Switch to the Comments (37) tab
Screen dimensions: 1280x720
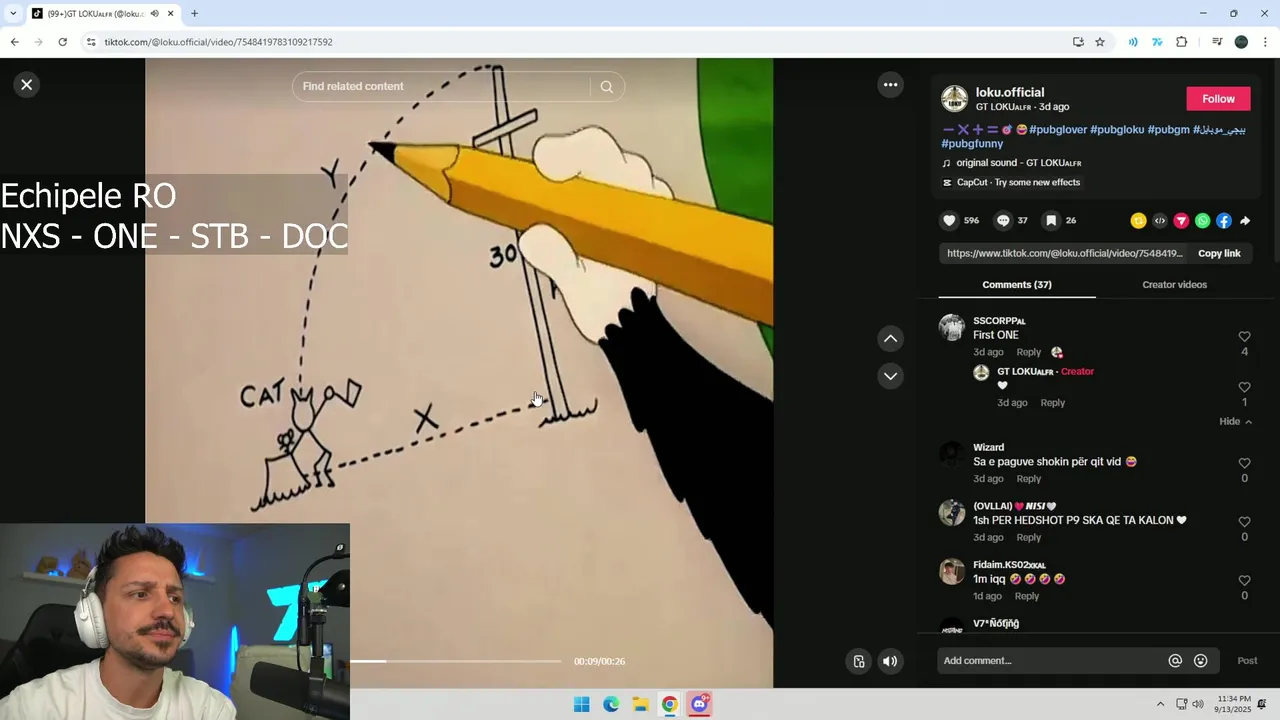(x=1016, y=285)
